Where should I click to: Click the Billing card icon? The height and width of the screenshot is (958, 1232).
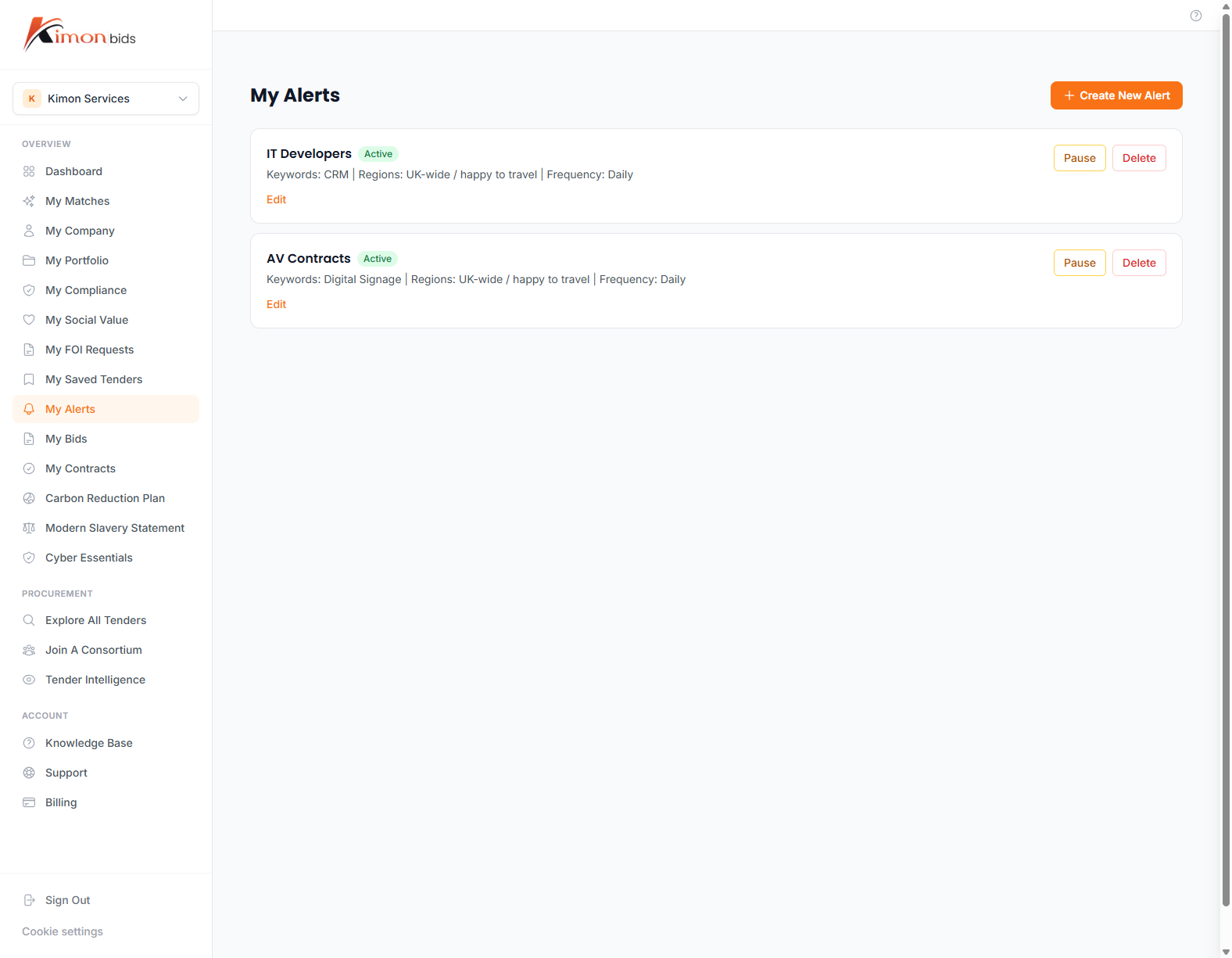pyautogui.click(x=29, y=802)
